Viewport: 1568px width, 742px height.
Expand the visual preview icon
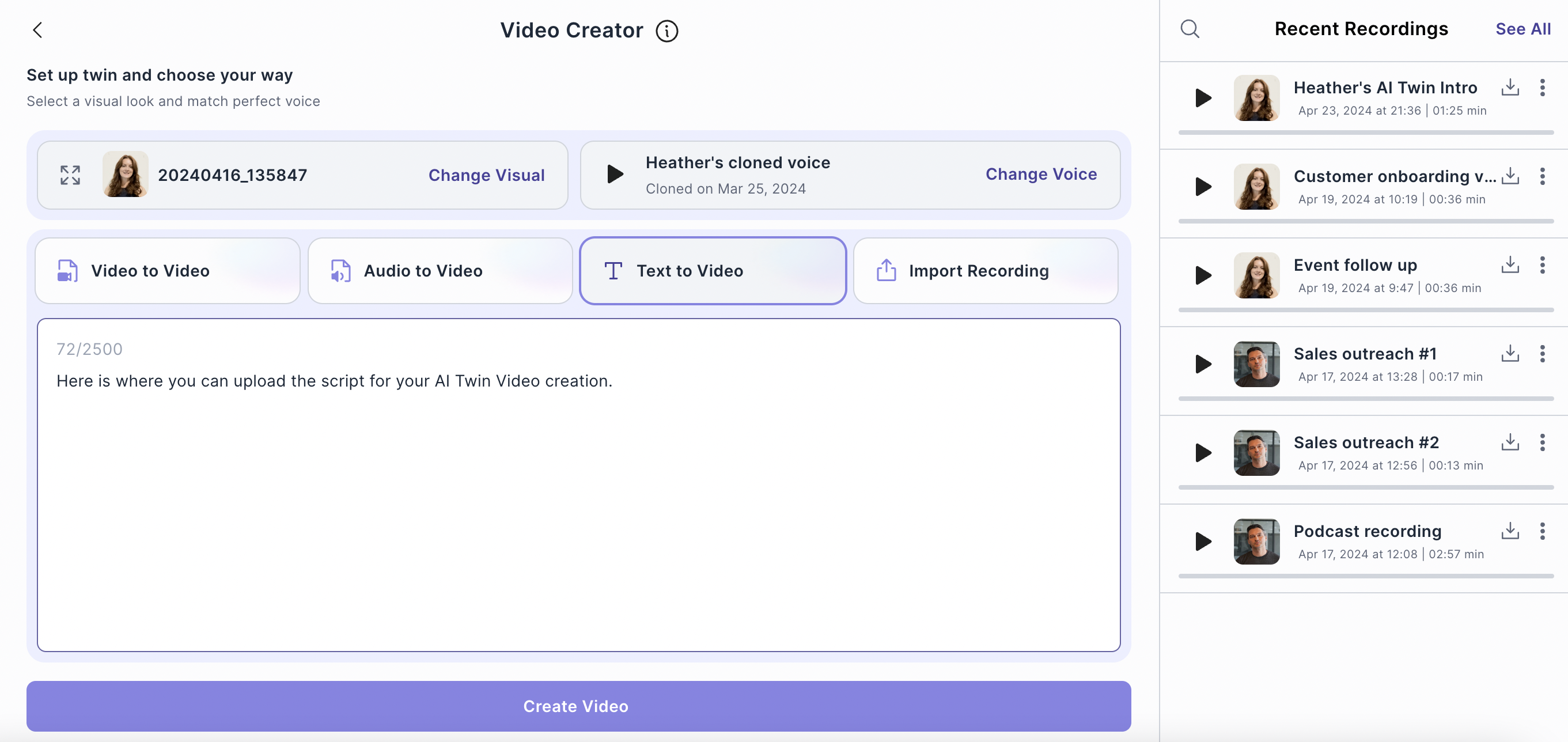click(x=70, y=175)
